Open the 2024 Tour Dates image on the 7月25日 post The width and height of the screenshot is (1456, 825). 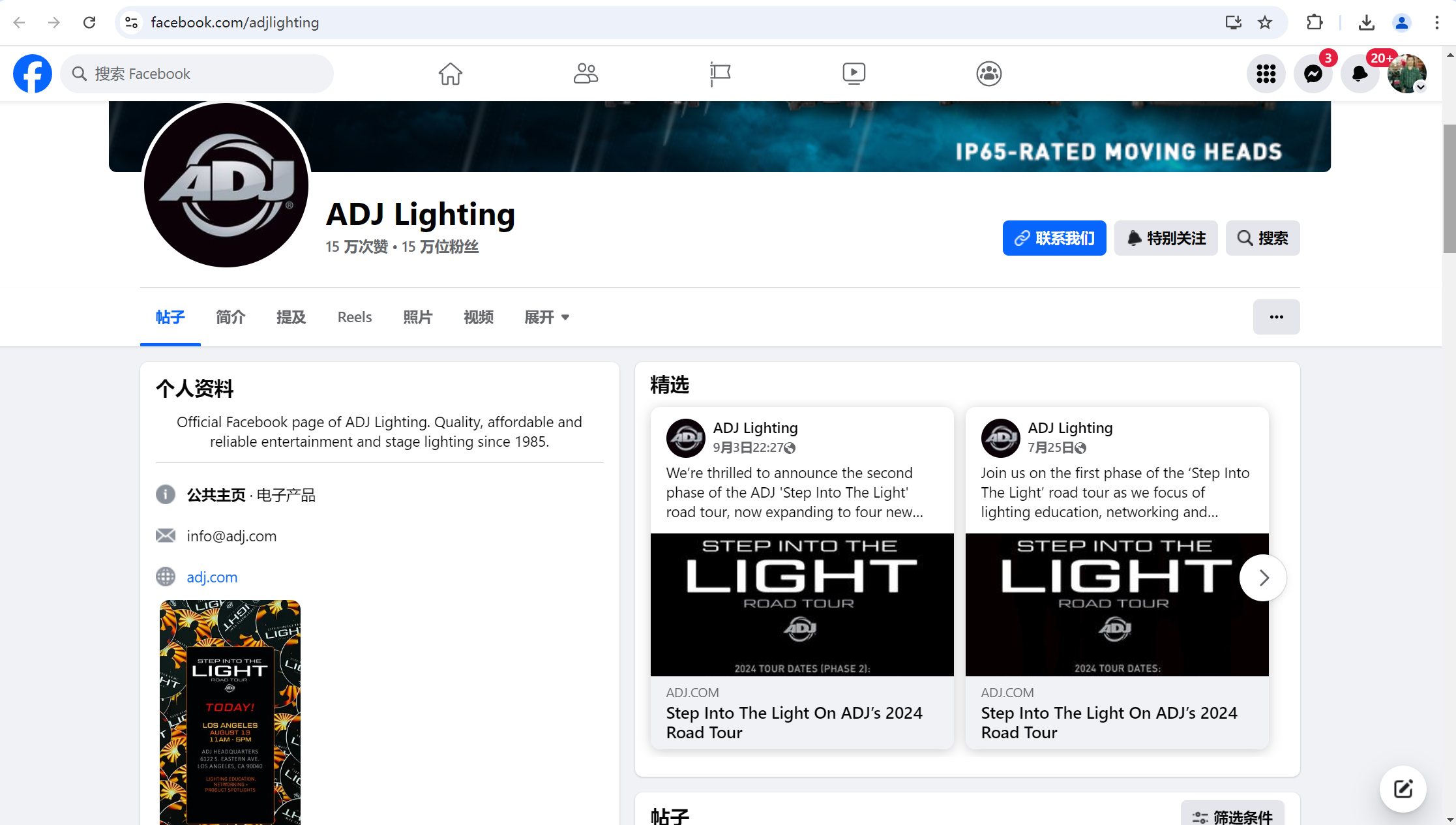coord(1117,605)
